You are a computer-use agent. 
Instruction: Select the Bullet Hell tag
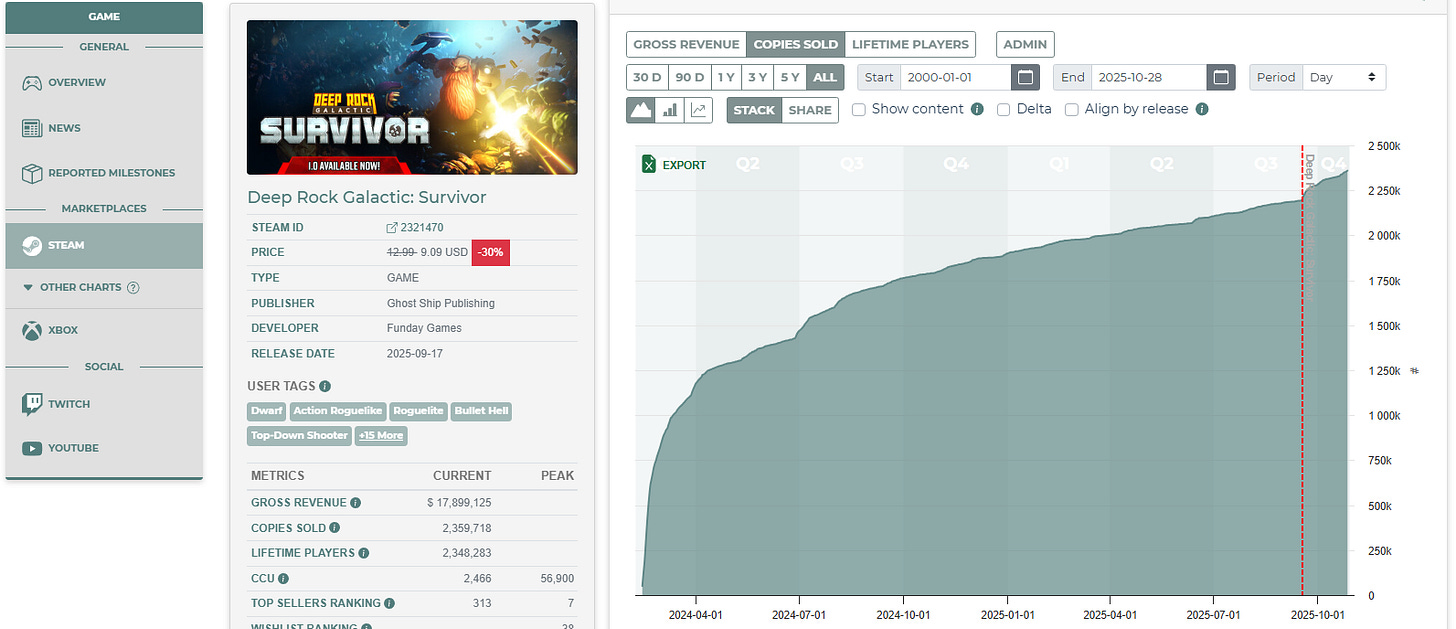click(x=482, y=411)
